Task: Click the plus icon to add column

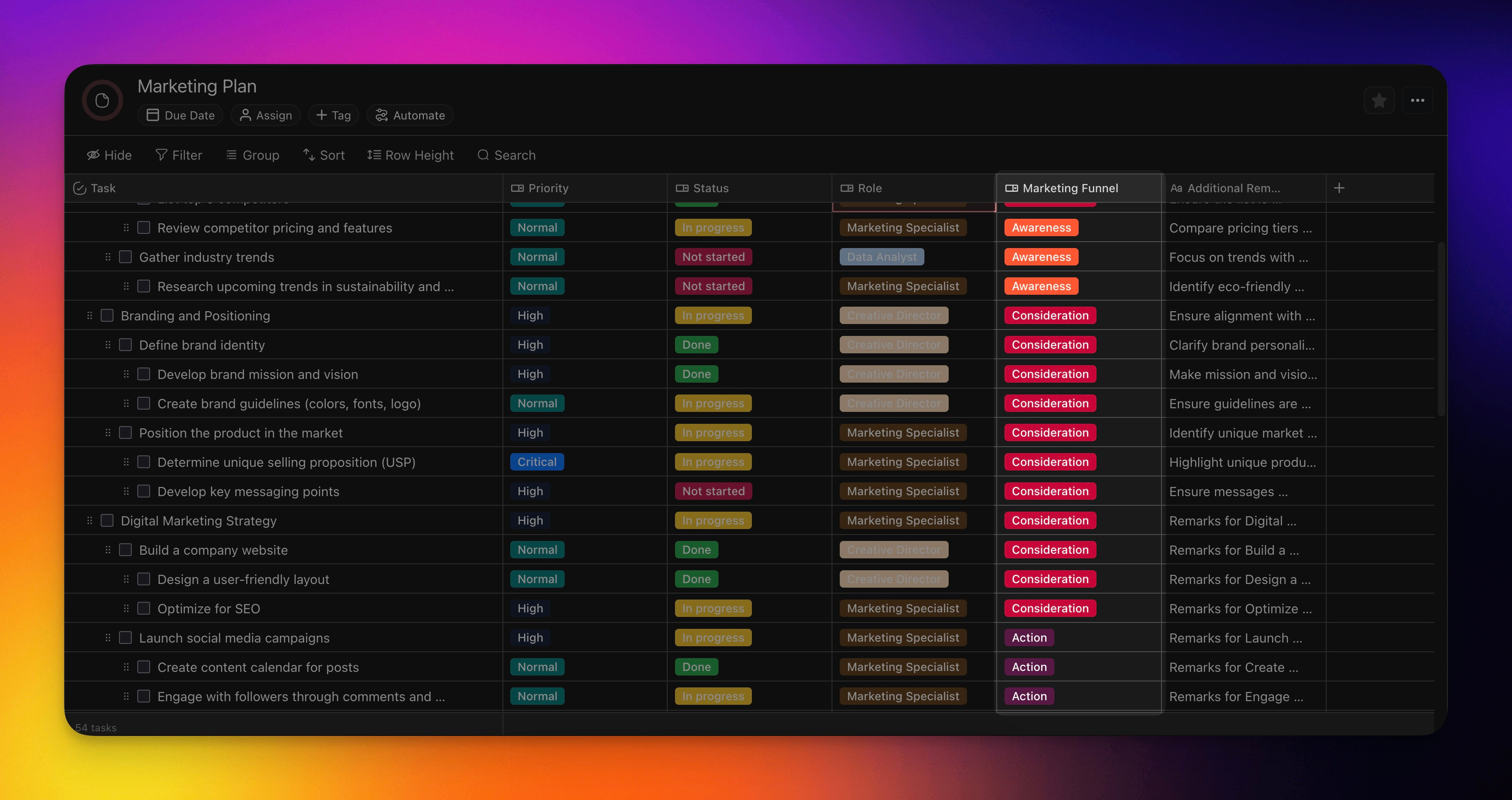Action: coord(1339,188)
